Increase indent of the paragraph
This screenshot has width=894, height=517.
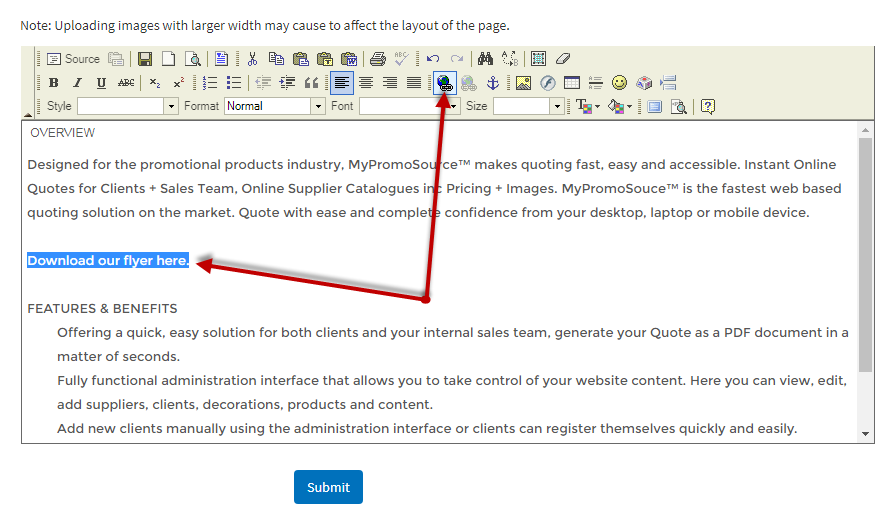click(287, 83)
